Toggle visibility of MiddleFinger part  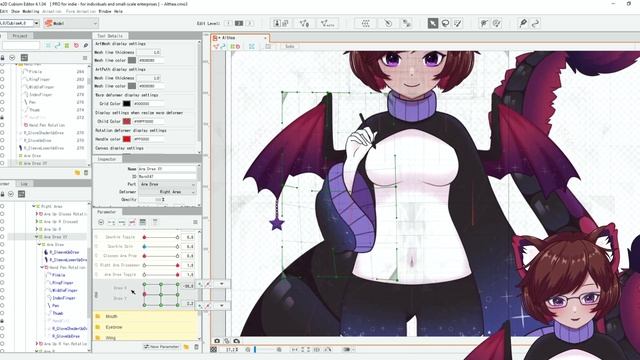[2, 87]
